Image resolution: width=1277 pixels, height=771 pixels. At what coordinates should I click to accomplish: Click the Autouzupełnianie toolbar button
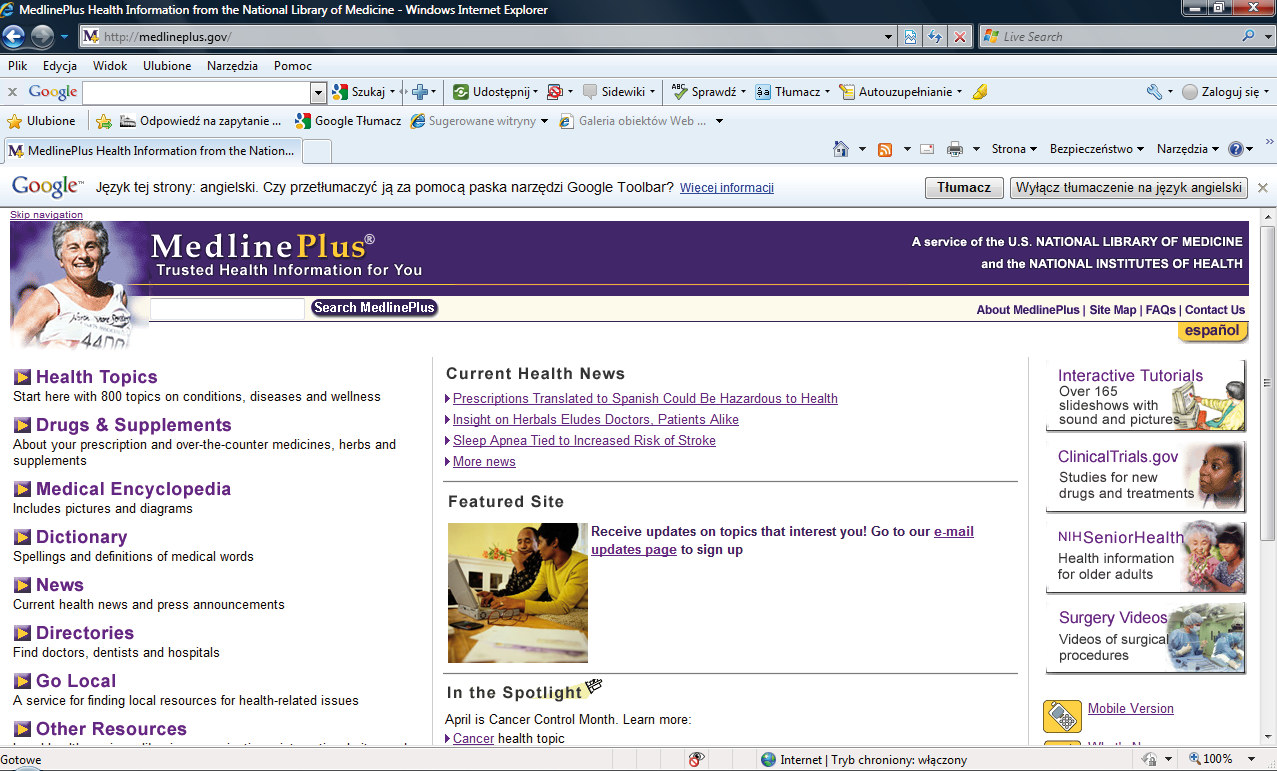pyautogui.click(x=897, y=91)
